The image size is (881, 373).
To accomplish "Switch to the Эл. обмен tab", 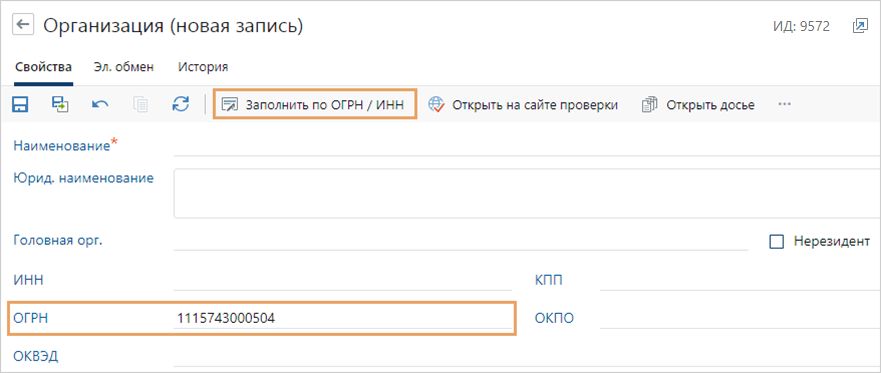I will (124, 67).
